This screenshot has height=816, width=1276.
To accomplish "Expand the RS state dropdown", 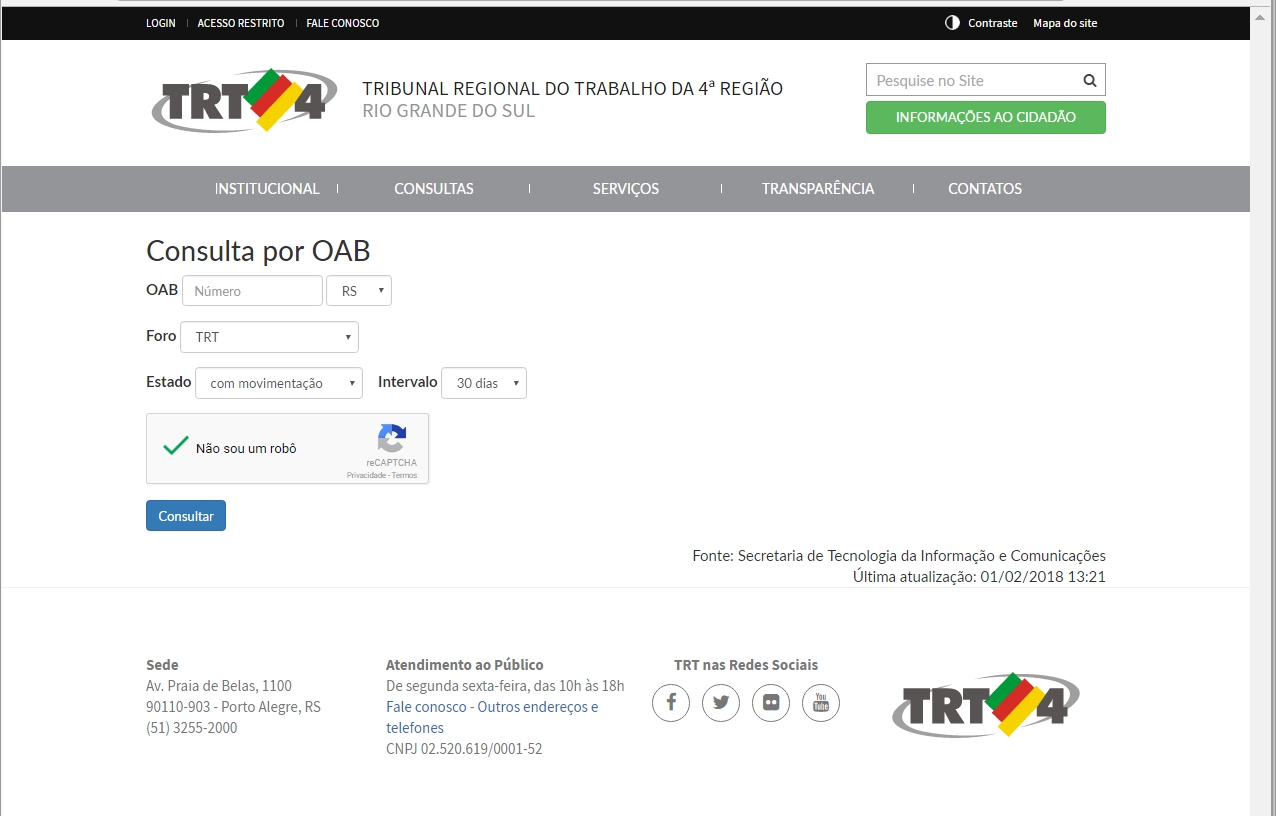I will coord(359,291).
